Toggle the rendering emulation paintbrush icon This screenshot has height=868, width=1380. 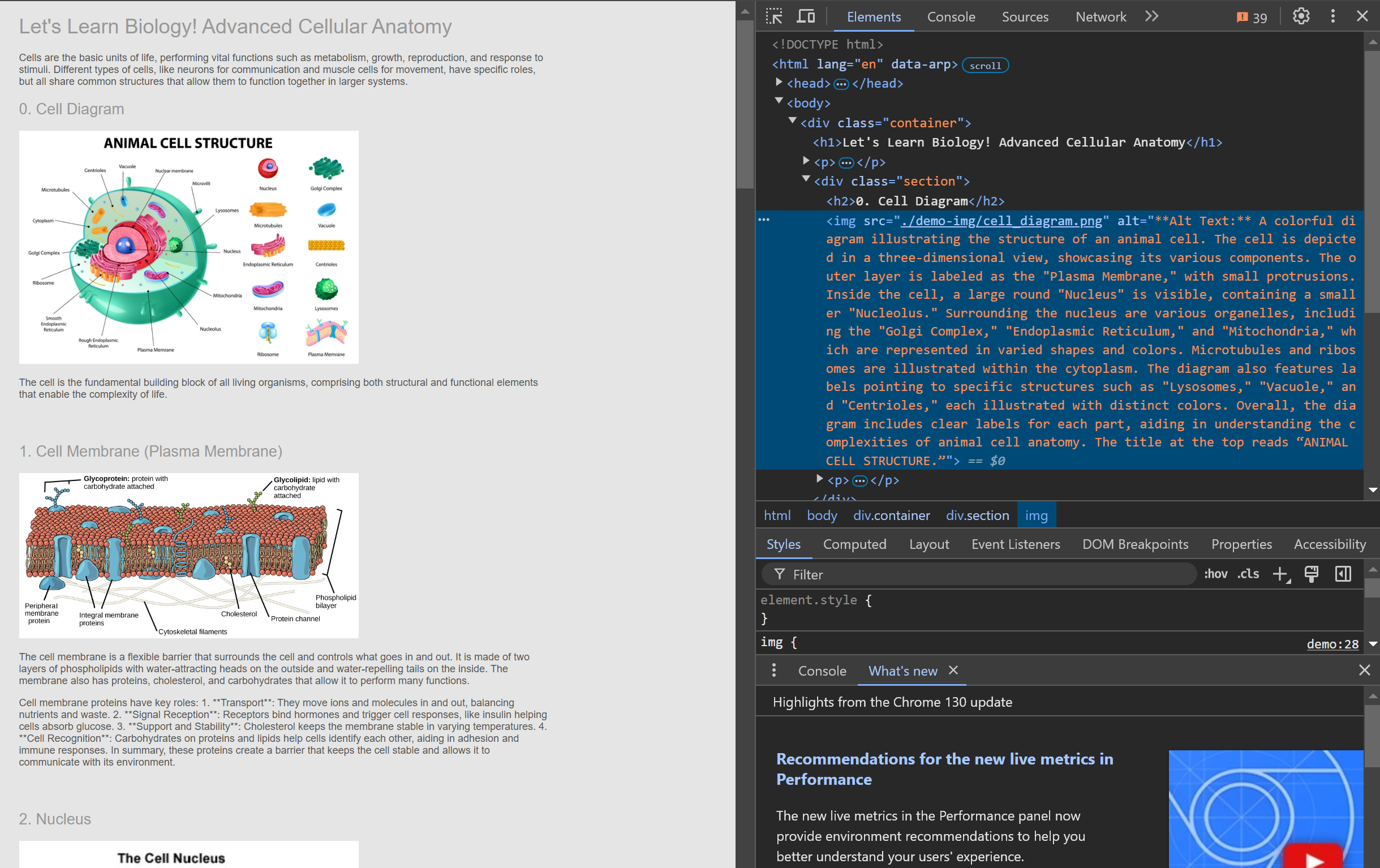pos(1311,574)
